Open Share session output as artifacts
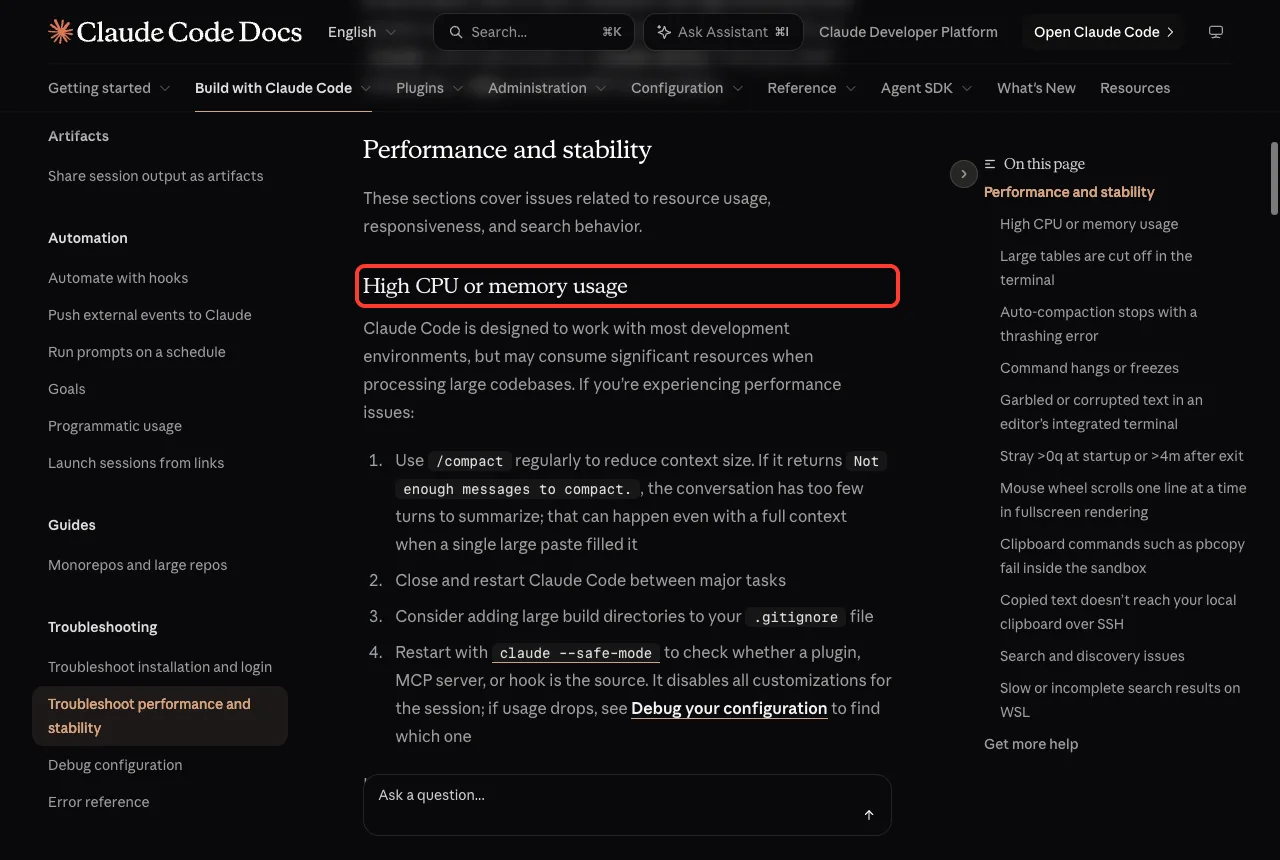This screenshot has height=860, width=1280. (x=156, y=176)
